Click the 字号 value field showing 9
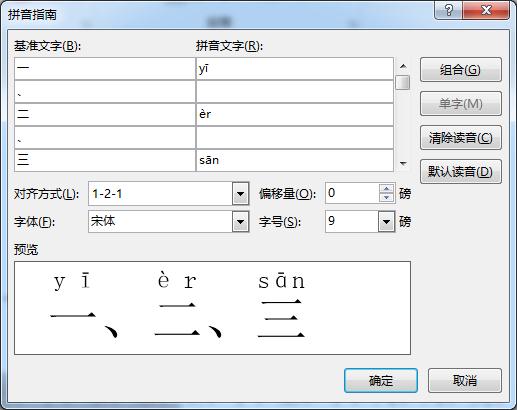Image resolution: width=517 pixels, height=410 pixels. pos(352,222)
